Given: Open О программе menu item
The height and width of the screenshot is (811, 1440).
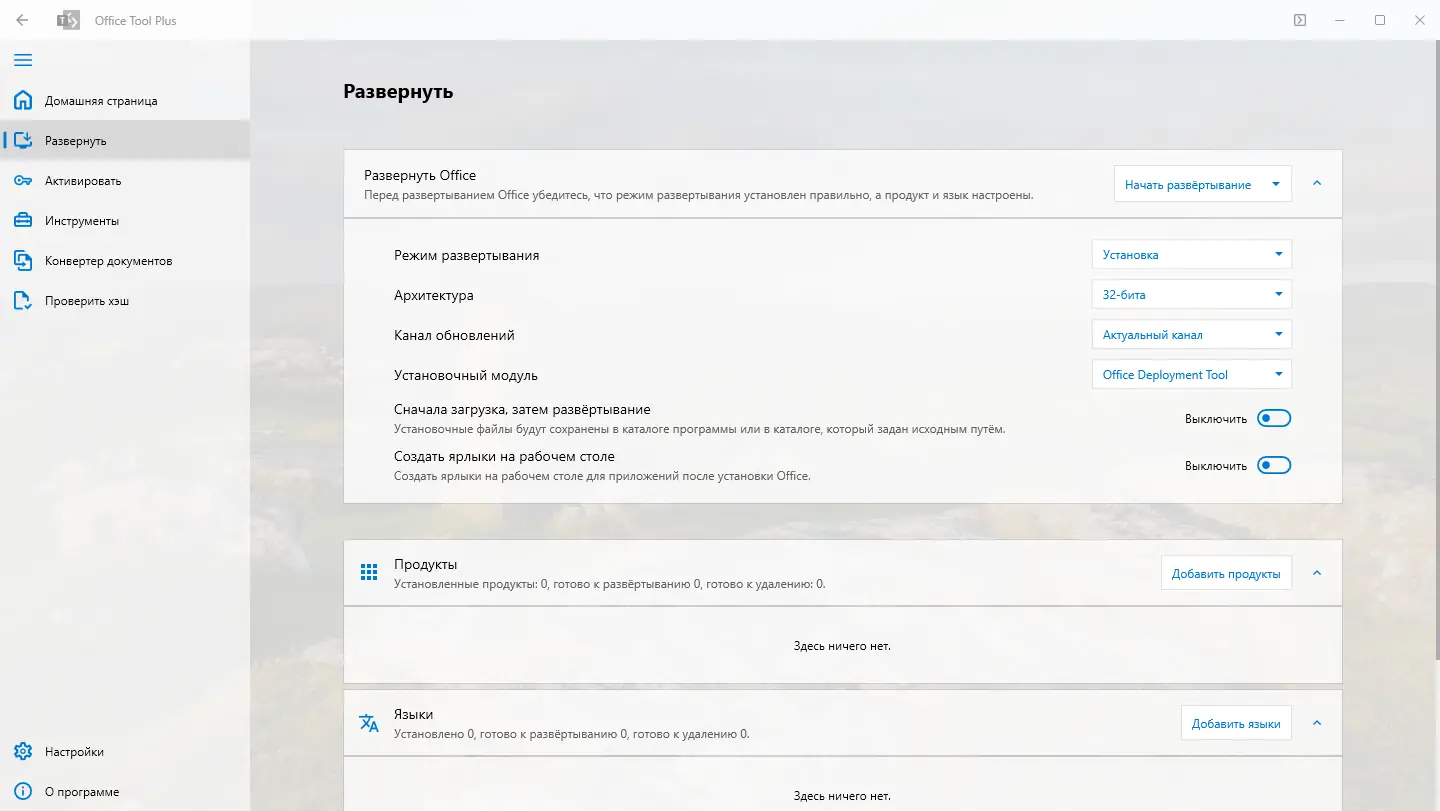Looking at the screenshot, I should [x=82, y=792].
